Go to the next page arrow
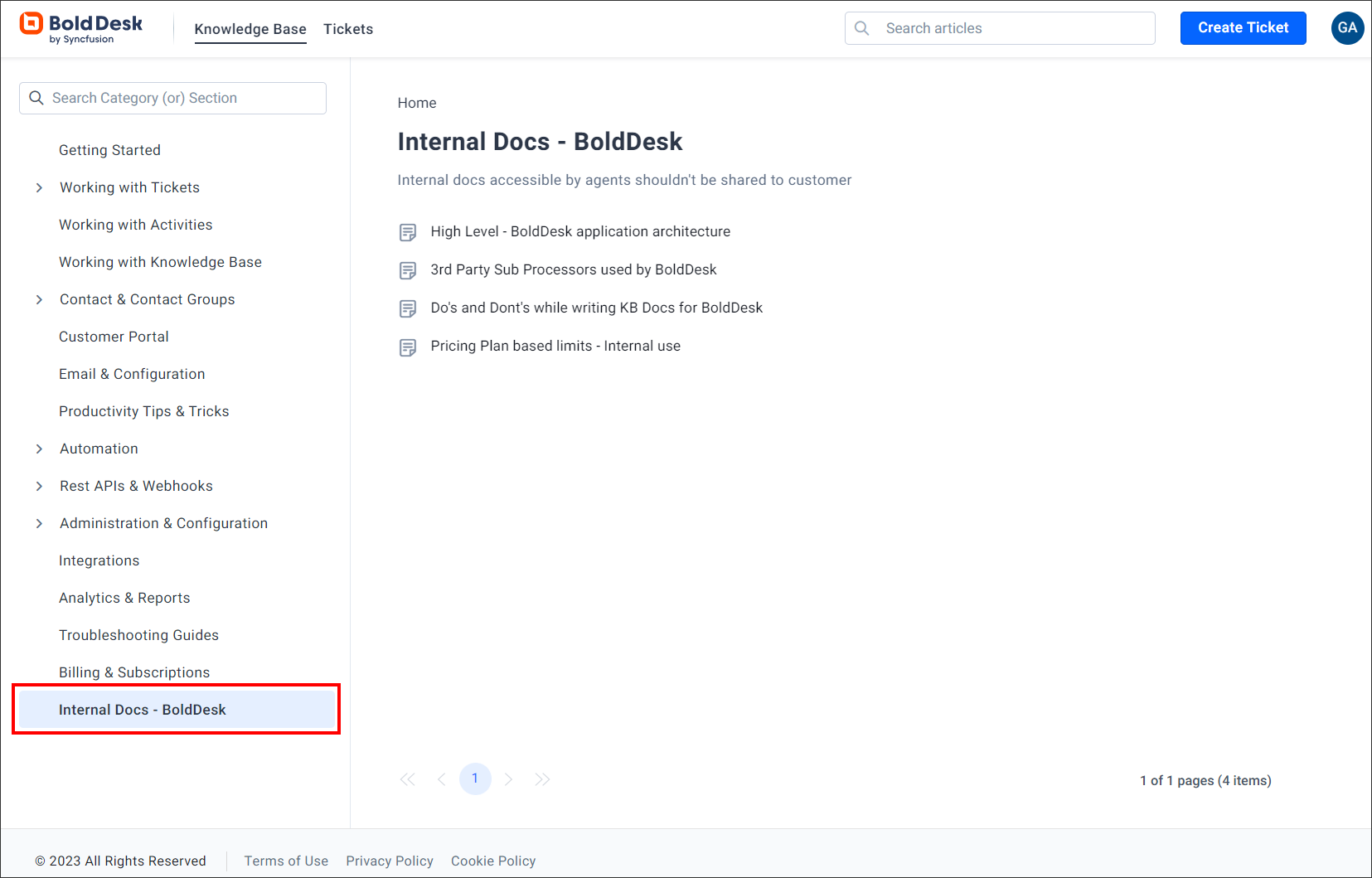This screenshot has width=1372, height=878. [x=509, y=779]
